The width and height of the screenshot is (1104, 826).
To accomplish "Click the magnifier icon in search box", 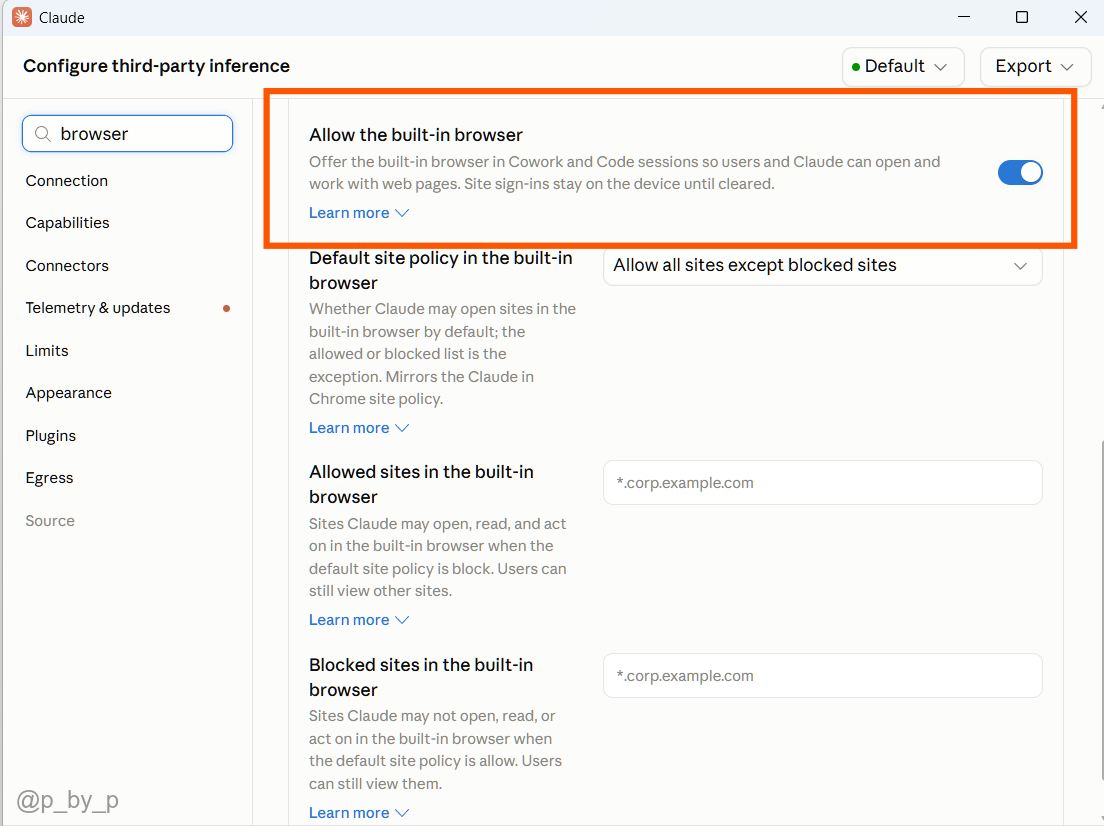I will (x=43, y=134).
